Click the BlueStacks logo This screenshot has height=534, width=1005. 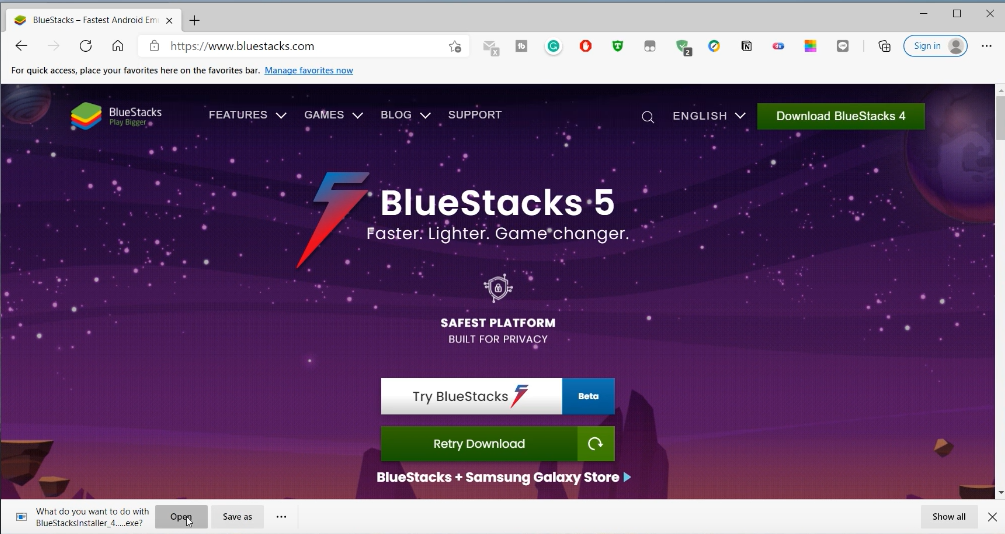[116, 116]
